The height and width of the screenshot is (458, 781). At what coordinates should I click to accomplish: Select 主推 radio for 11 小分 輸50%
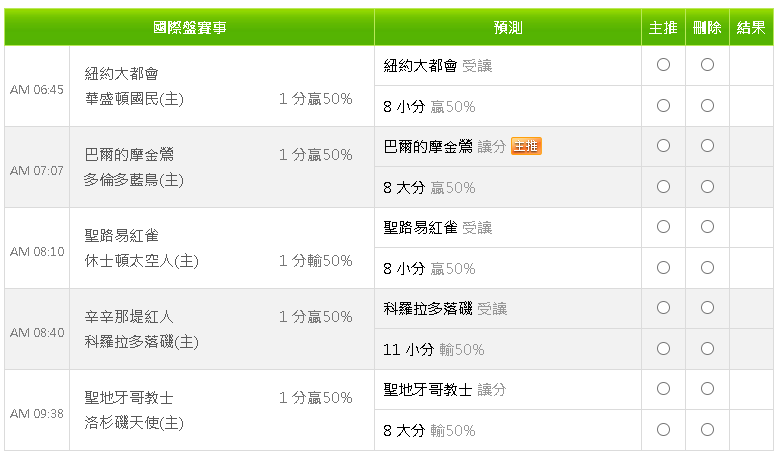click(x=663, y=348)
